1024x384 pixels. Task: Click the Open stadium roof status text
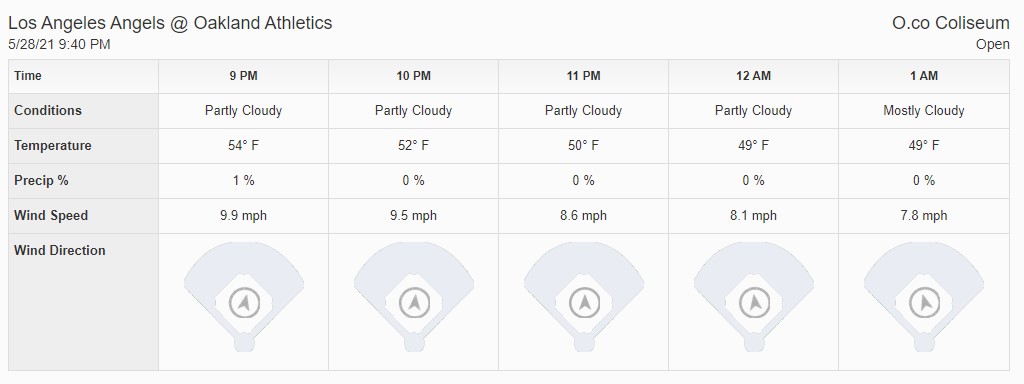993,44
